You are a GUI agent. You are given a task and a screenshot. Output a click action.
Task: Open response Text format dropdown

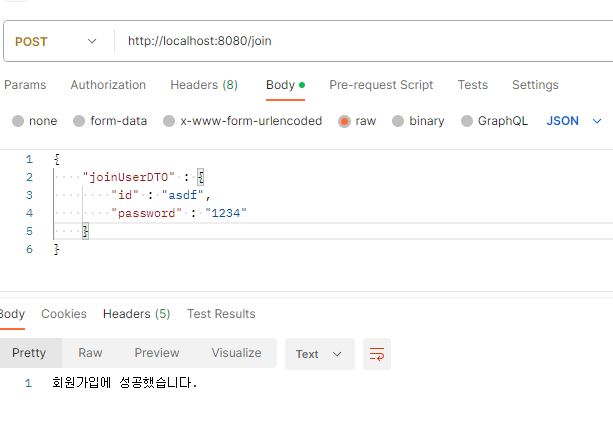pyautogui.click(x=319, y=354)
